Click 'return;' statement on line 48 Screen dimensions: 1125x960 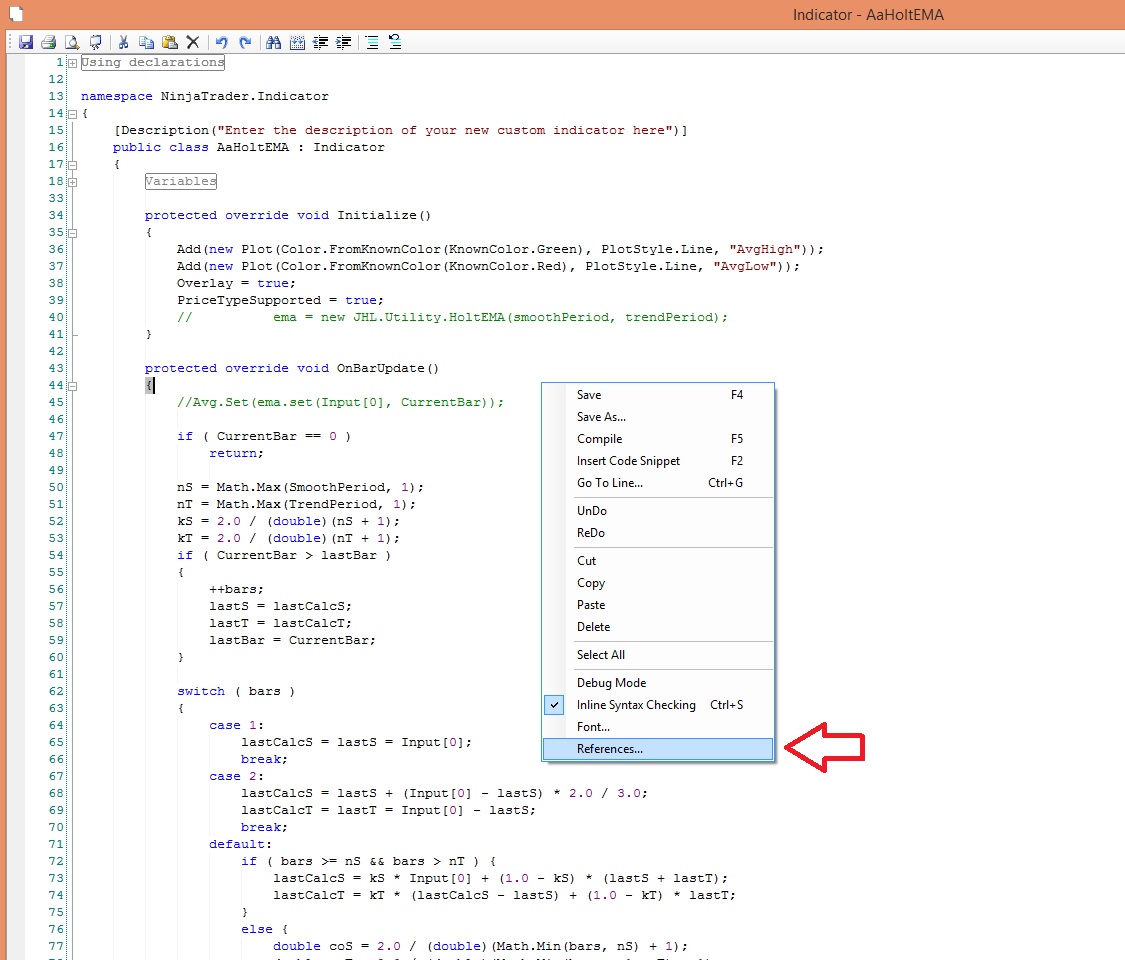[x=237, y=453]
